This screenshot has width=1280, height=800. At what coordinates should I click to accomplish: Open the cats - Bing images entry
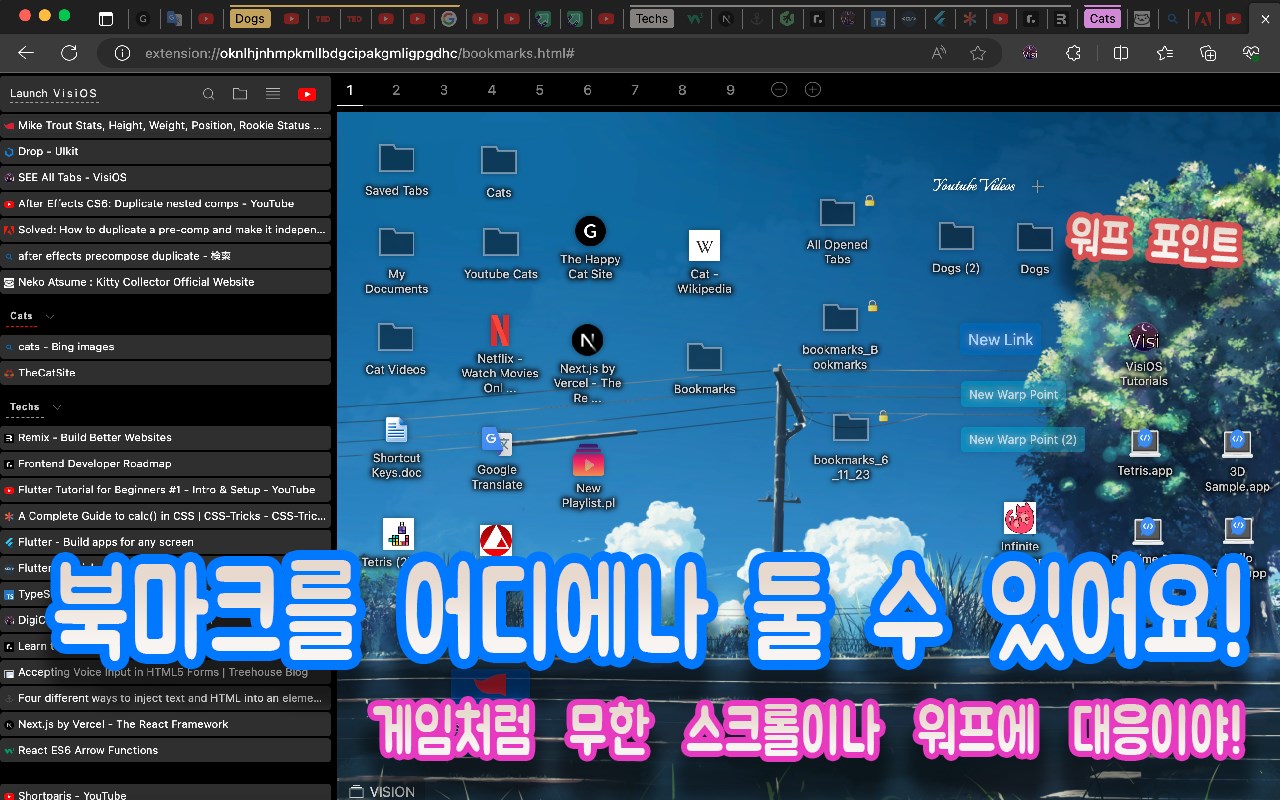click(165, 347)
